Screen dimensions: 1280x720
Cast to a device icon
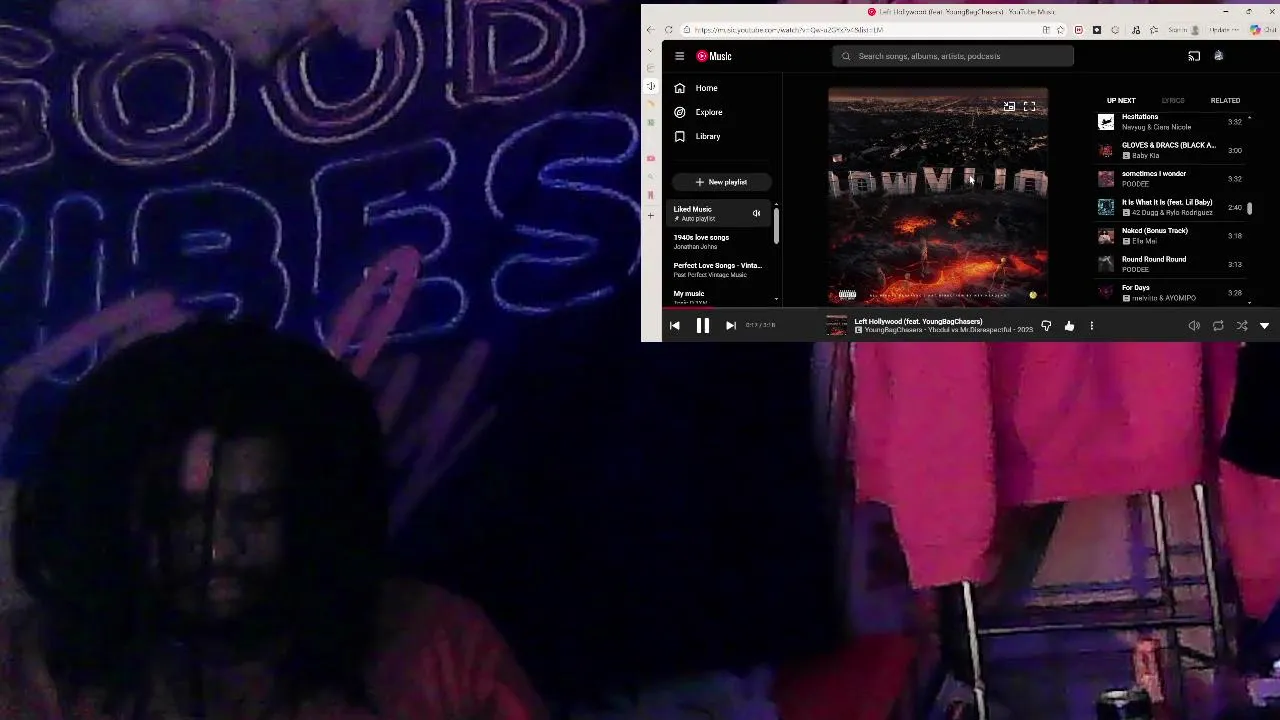(x=1194, y=56)
